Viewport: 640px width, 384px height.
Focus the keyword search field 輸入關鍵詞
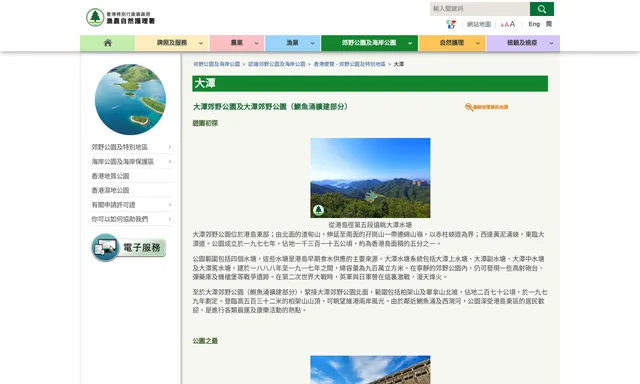coord(480,9)
